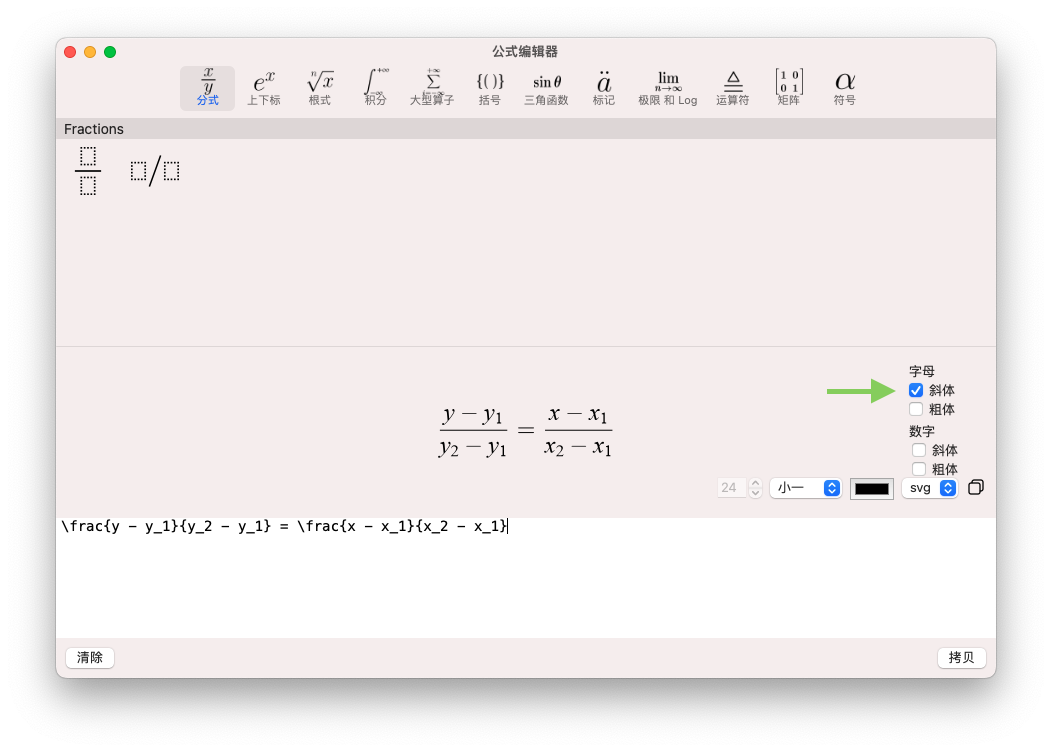
Task: Insert the slanted inline fraction template
Action: click(x=155, y=171)
